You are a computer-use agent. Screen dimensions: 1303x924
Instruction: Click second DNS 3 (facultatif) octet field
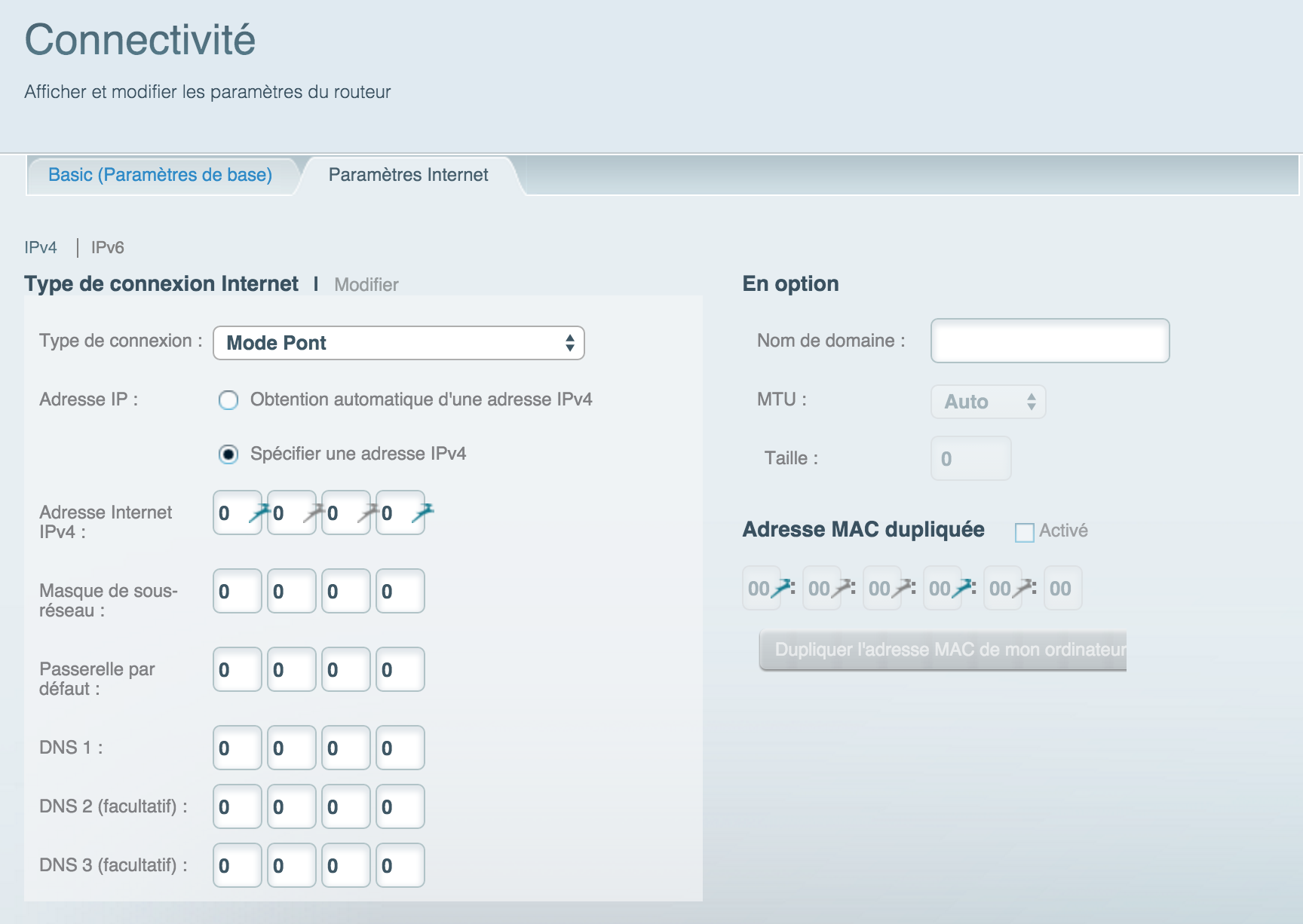point(292,866)
